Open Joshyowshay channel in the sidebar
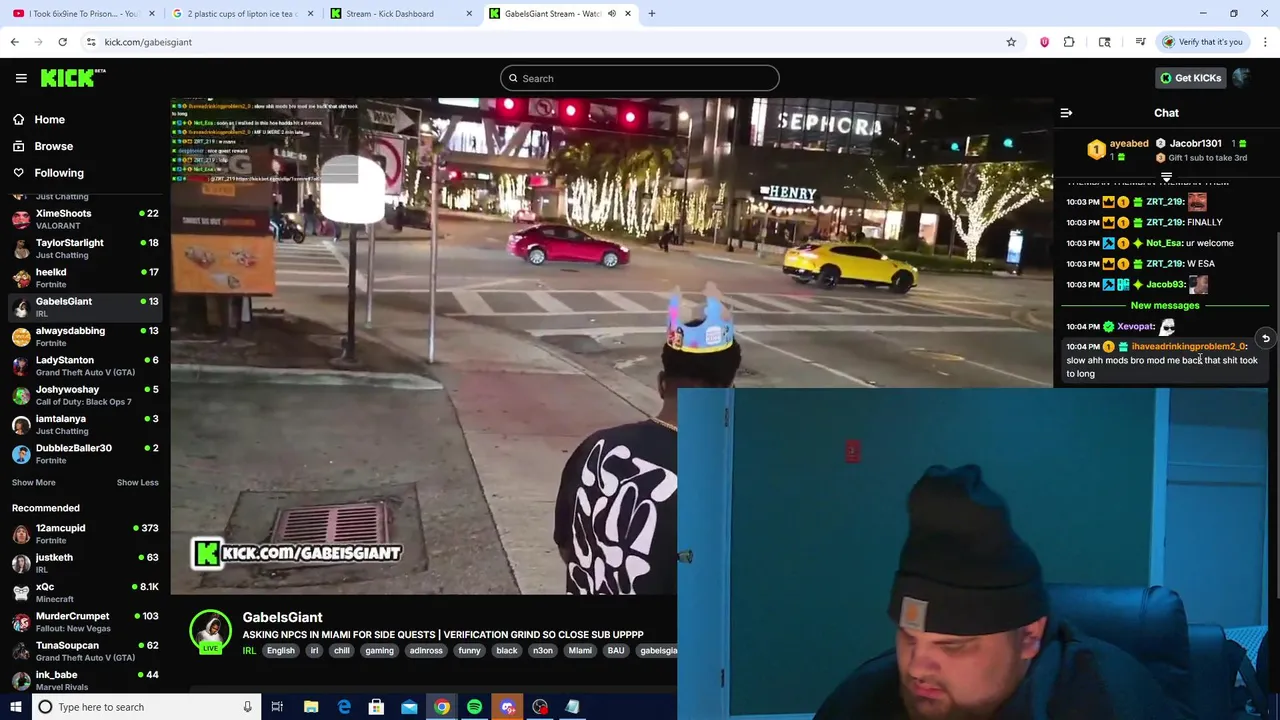 85,395
